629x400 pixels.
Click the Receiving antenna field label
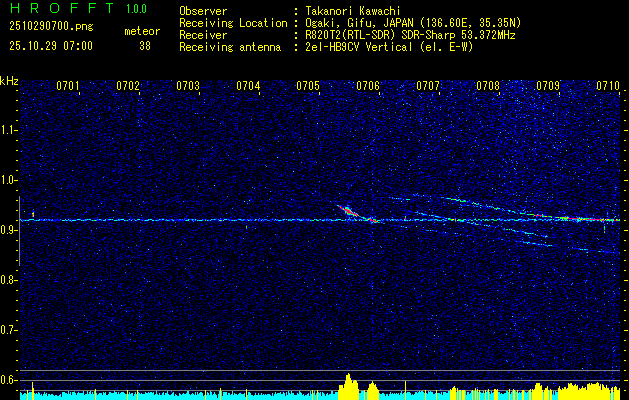(230, 47)
